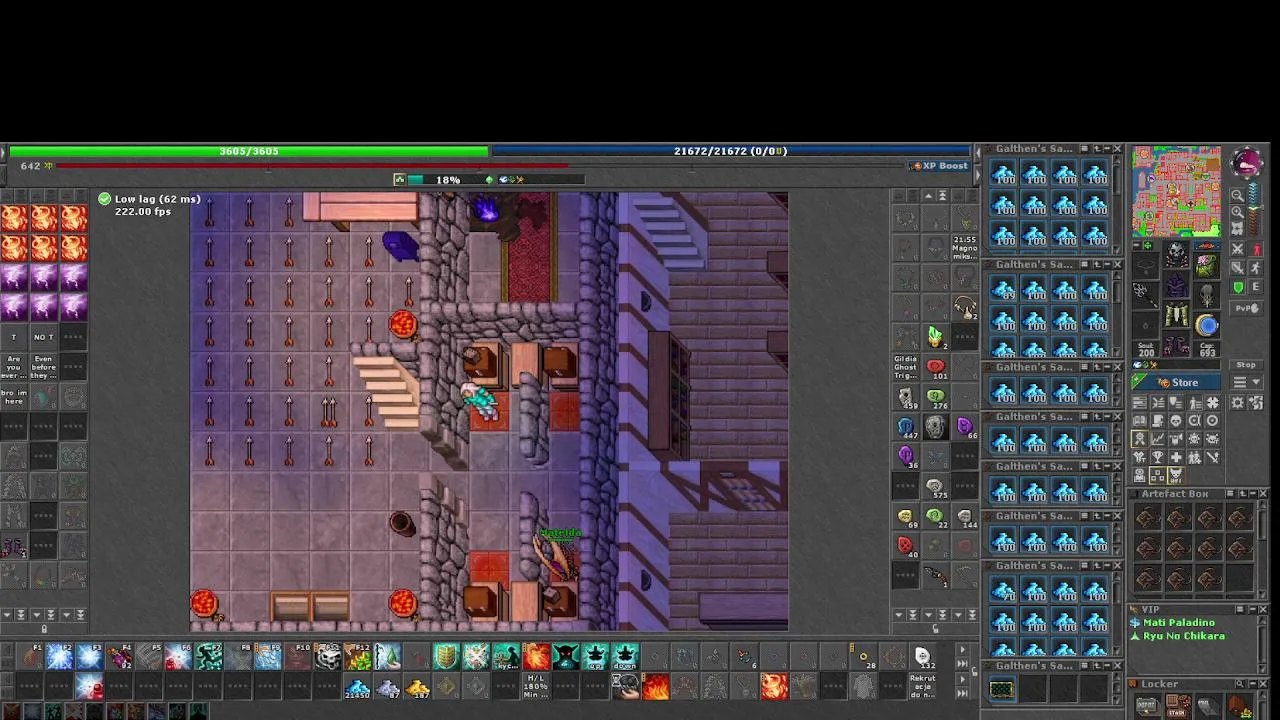Image resolution: width=1280 pixels, height=720 pixels.
Task: Toggle the bottom action bar lock icon
Action: click(975, 671)
